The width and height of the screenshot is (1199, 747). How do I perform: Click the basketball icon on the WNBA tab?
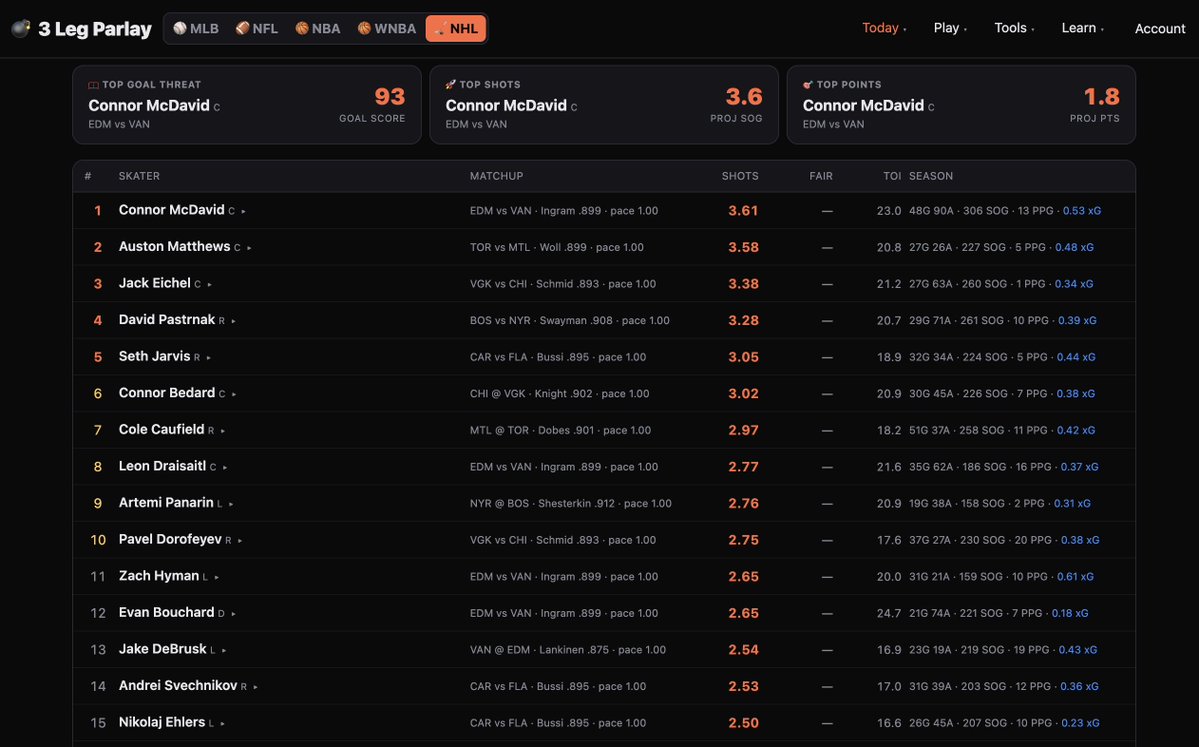click(364, 28)
